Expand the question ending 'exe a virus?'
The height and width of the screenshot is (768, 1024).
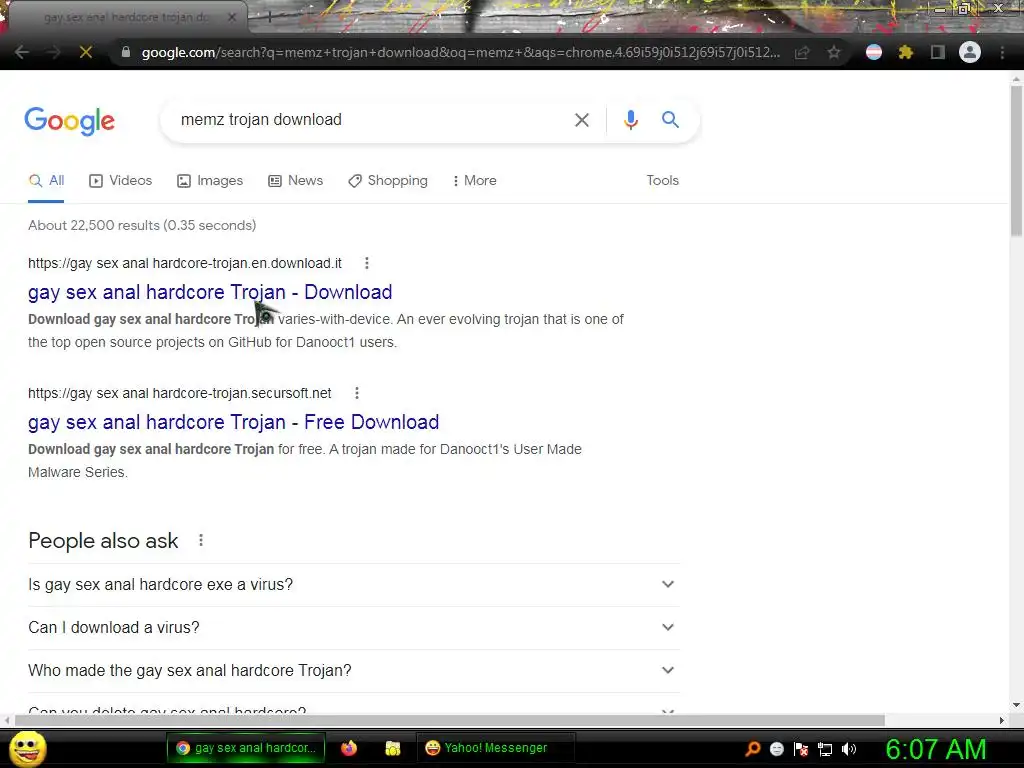coord(353,584)
